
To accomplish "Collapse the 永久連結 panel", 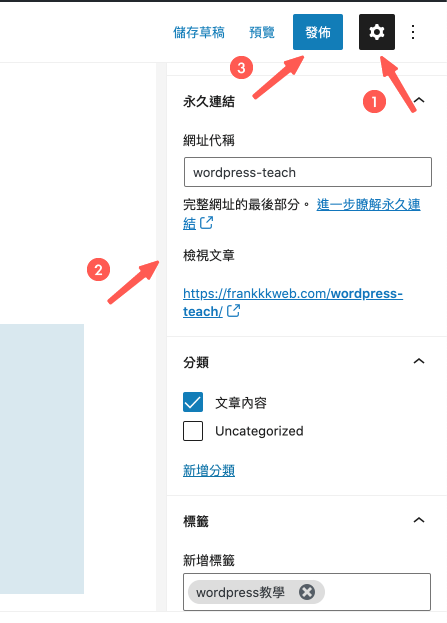I will pyautogui.click(x=419, y=101).
